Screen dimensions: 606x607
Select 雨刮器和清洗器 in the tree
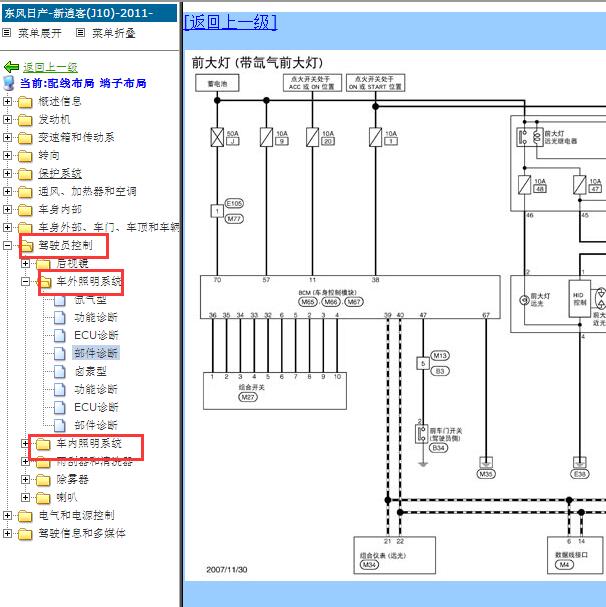(94, 462)
